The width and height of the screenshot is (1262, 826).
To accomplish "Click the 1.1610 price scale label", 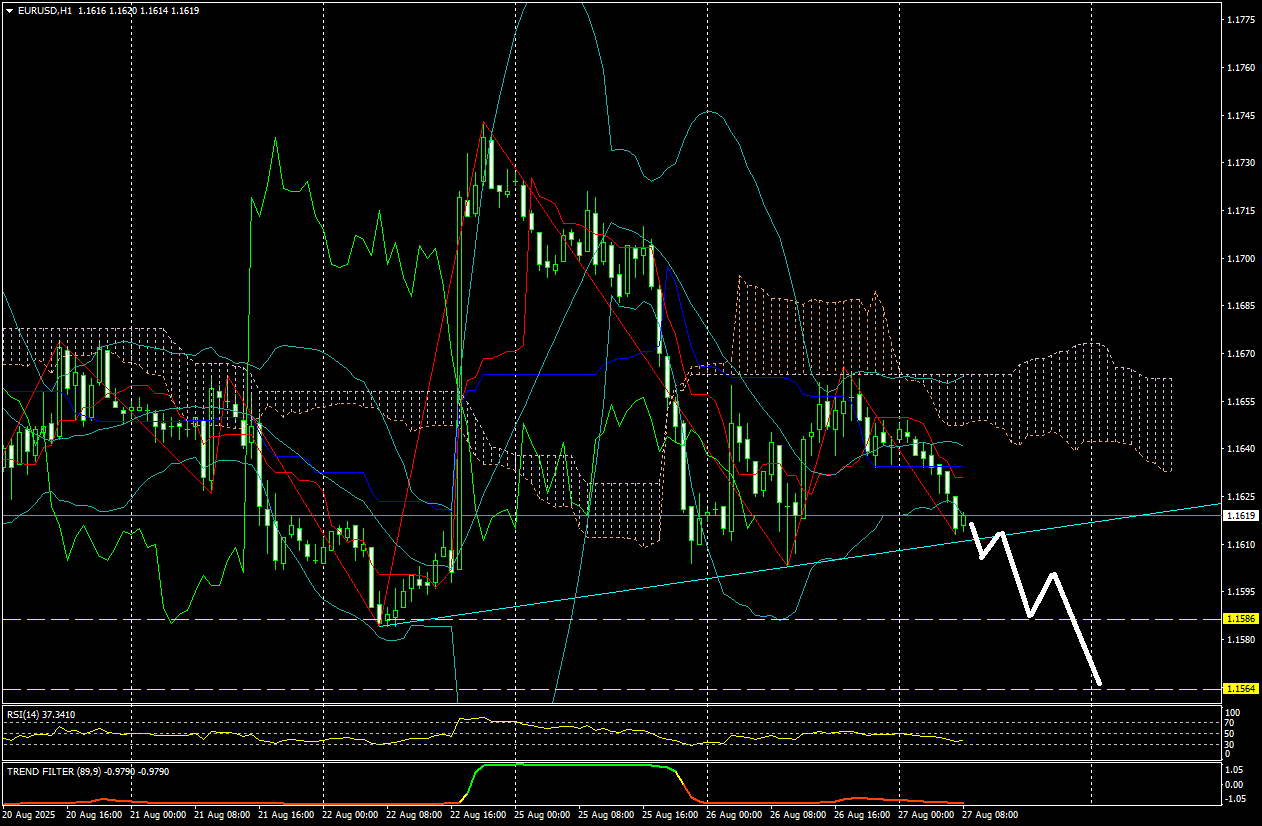I will (x=1240, y=544).
